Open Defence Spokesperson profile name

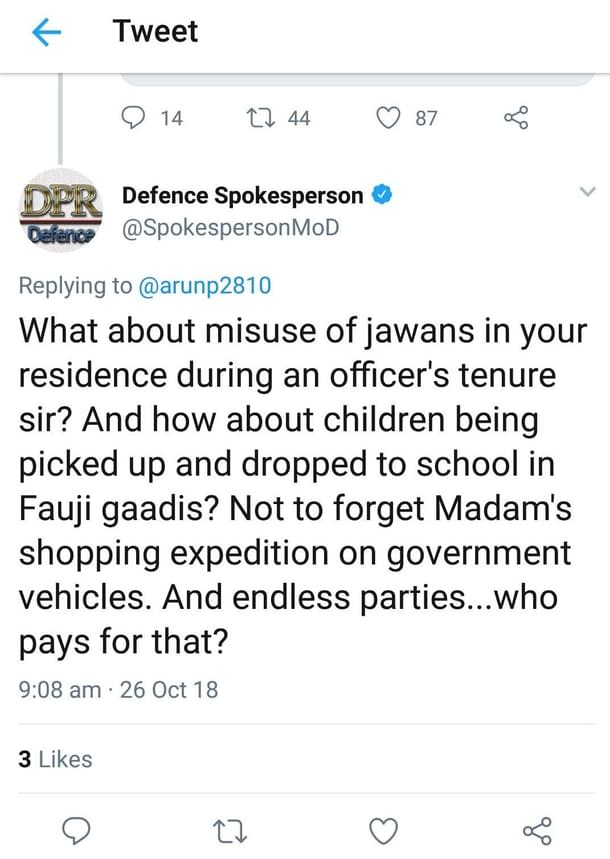(x=243, y=196)
